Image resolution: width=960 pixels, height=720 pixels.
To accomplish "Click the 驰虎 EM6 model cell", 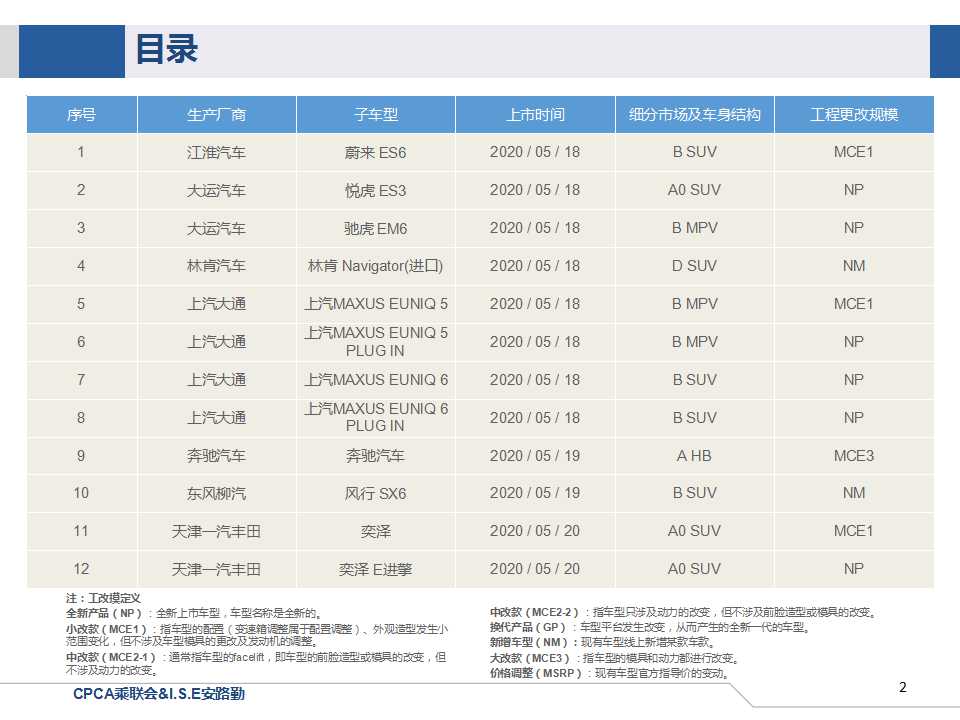I will 375,228.
